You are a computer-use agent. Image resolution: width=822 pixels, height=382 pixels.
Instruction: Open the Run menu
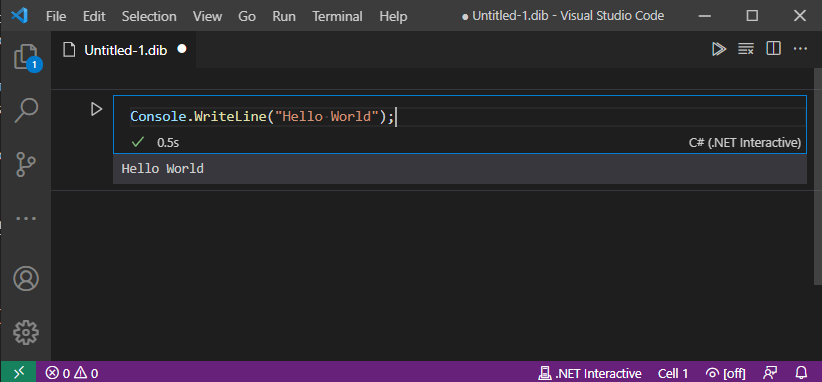284,16
